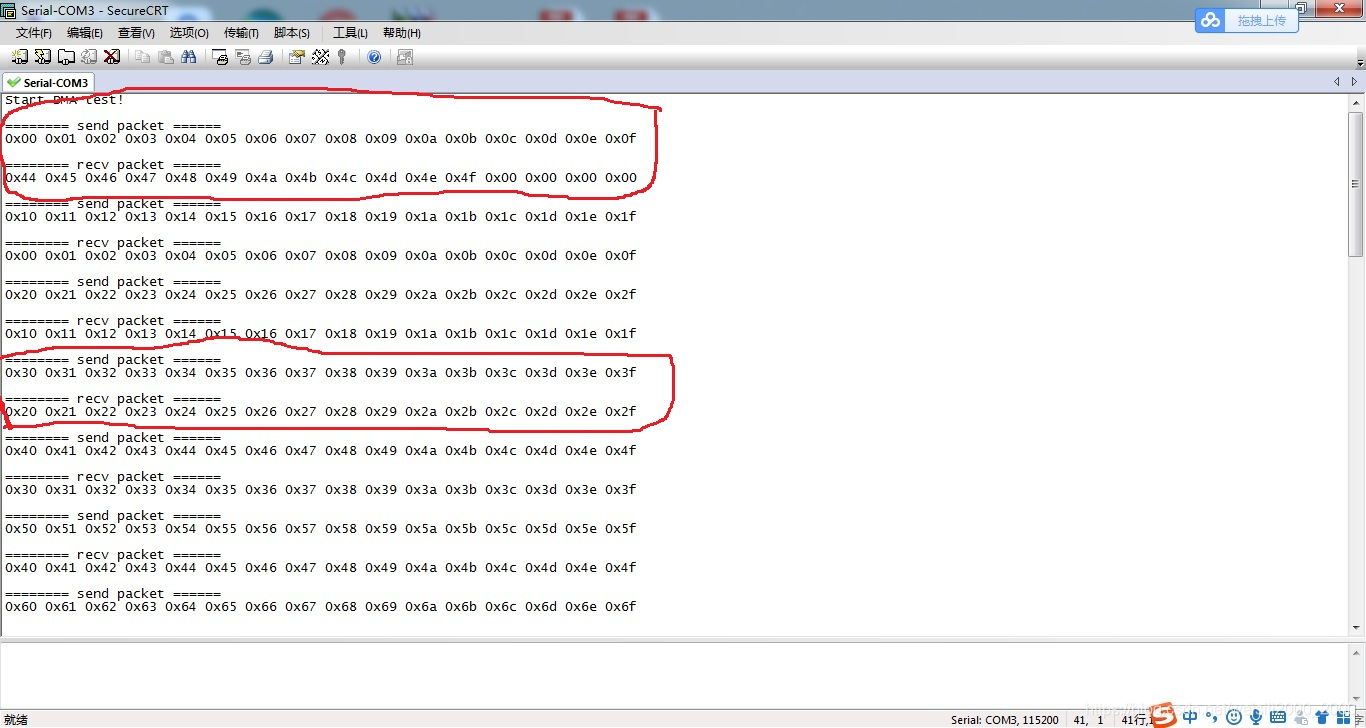Open the Sogou soft keyboard icon
1366x728 pixels.
[x=1278, y=717]
